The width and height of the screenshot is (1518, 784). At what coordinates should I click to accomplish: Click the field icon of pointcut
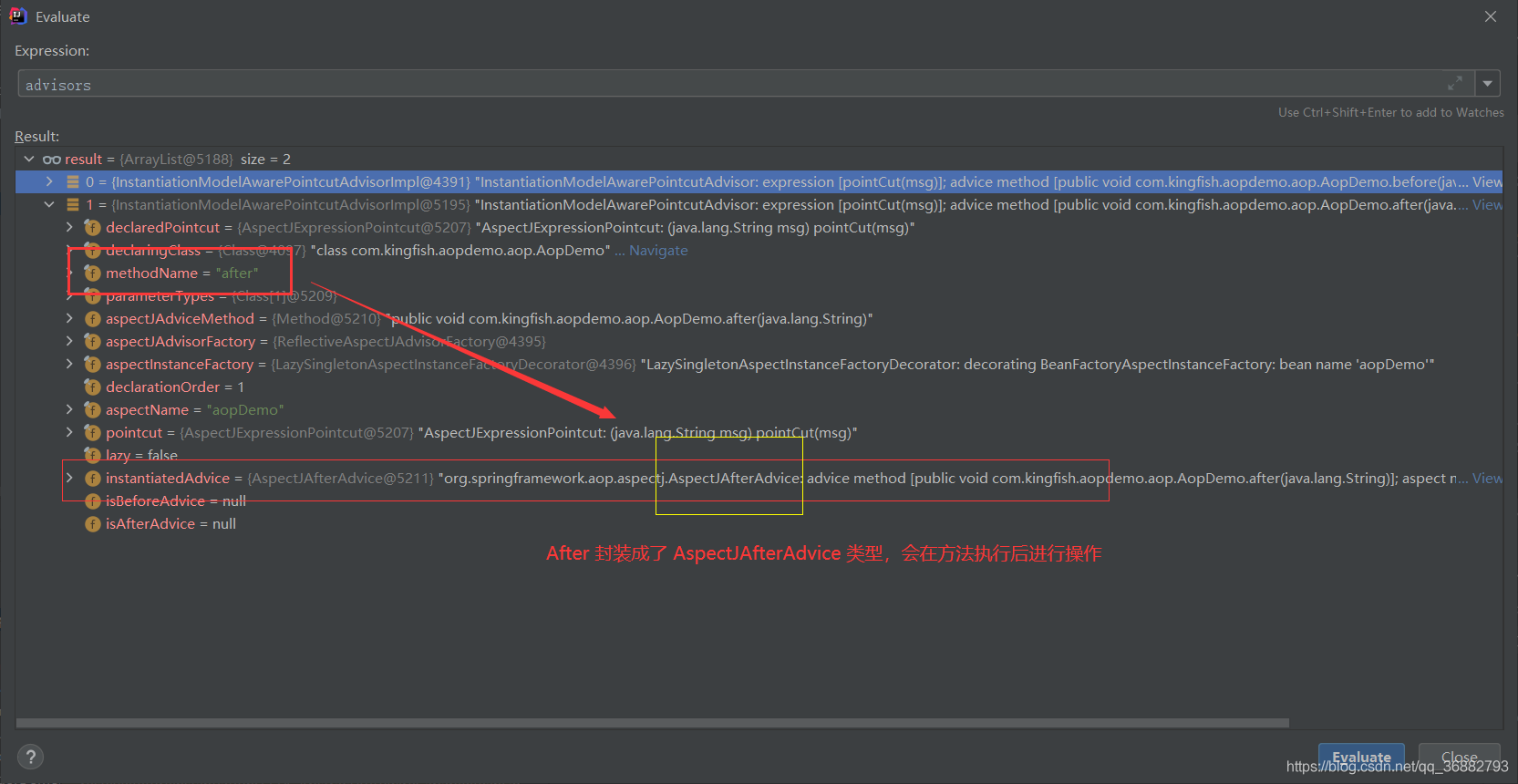coord(92,432)
